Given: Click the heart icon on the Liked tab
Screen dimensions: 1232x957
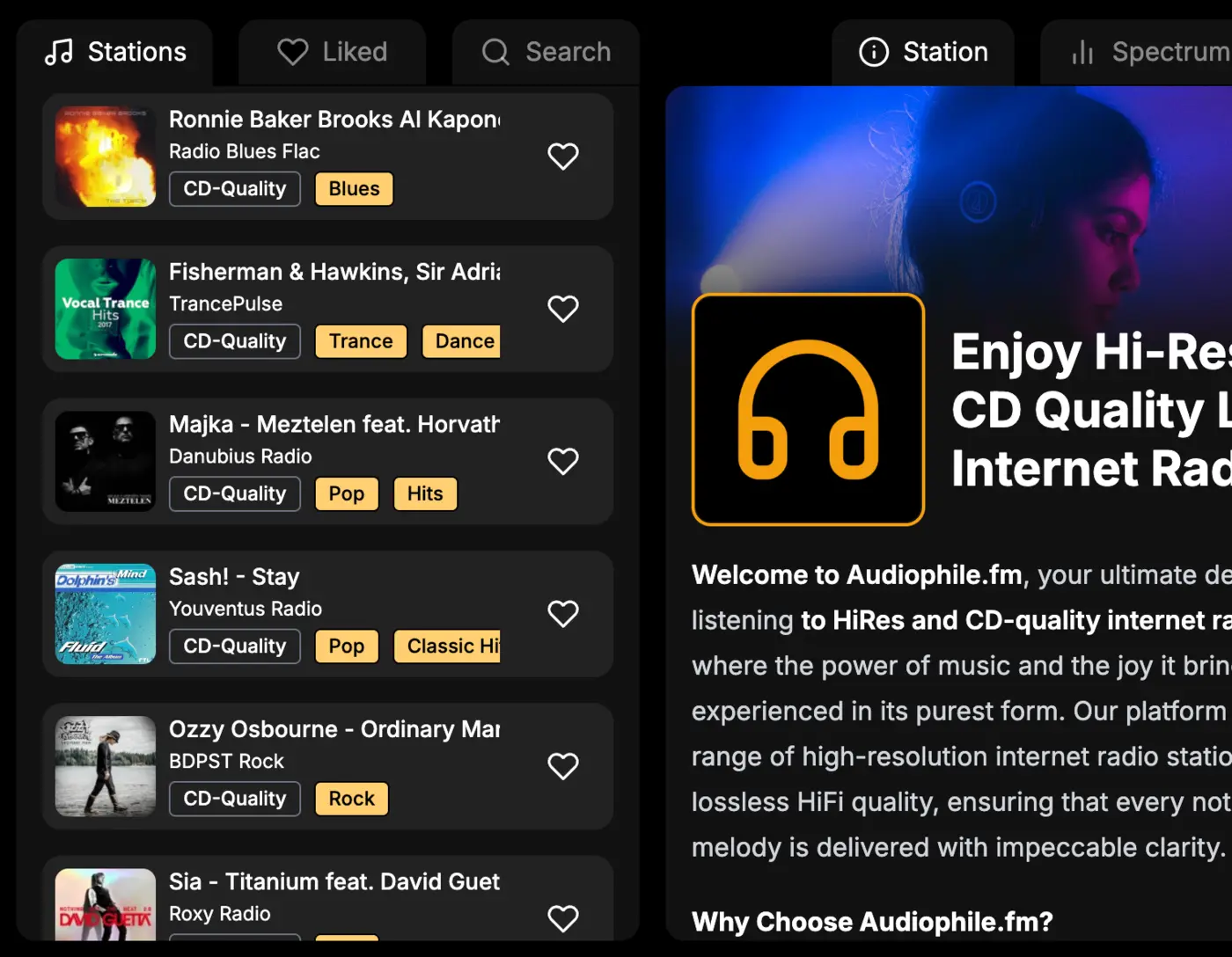Looking at the screenshot, I should [292, 52].
